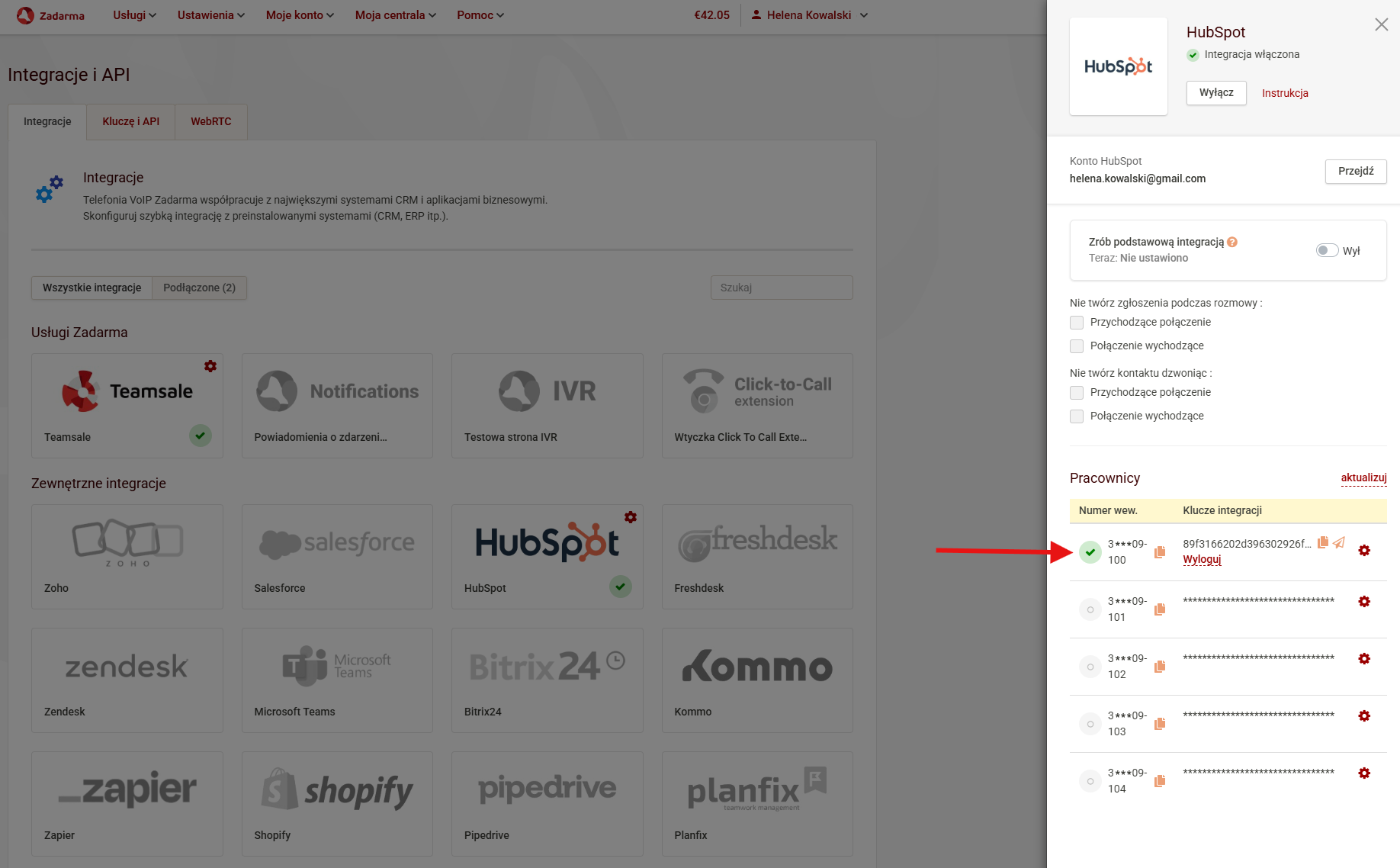
Task: Select the Wszystkie integracje filter
Action: (92, 288)
